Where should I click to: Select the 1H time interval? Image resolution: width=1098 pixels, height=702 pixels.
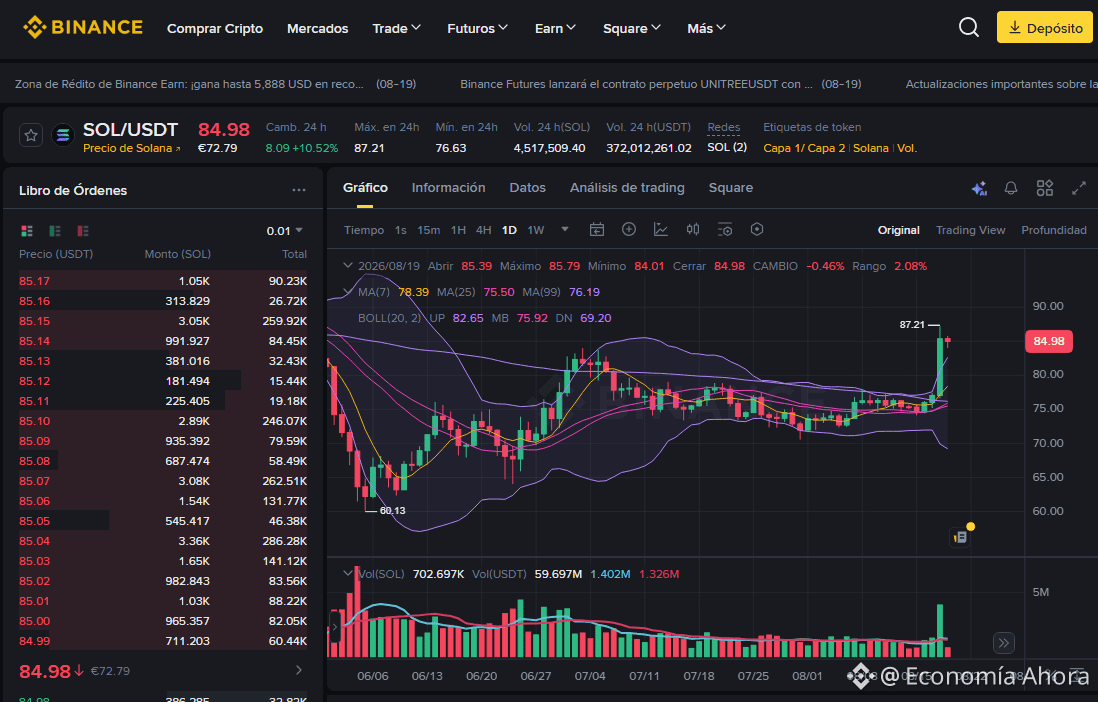point(458,230)
